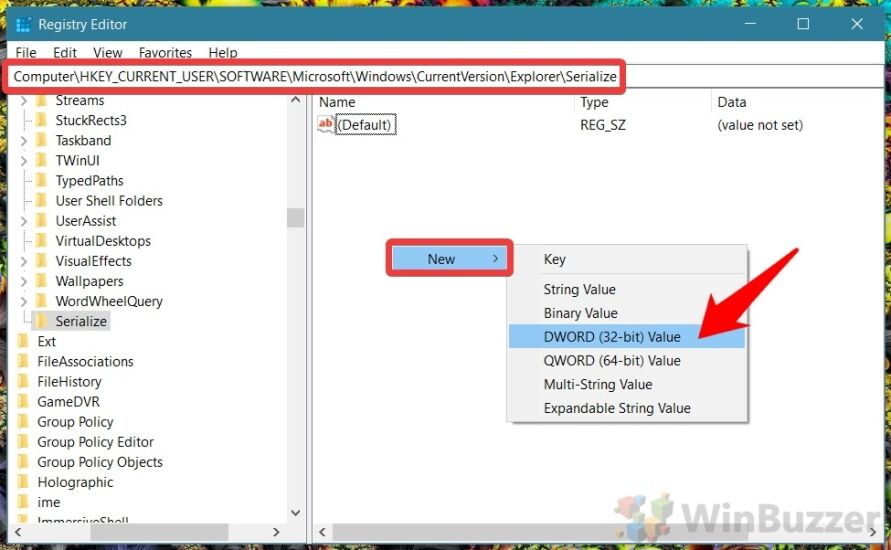891x550 pixels.
Task: Open the View menu
Action: click(x=107, y=53)
